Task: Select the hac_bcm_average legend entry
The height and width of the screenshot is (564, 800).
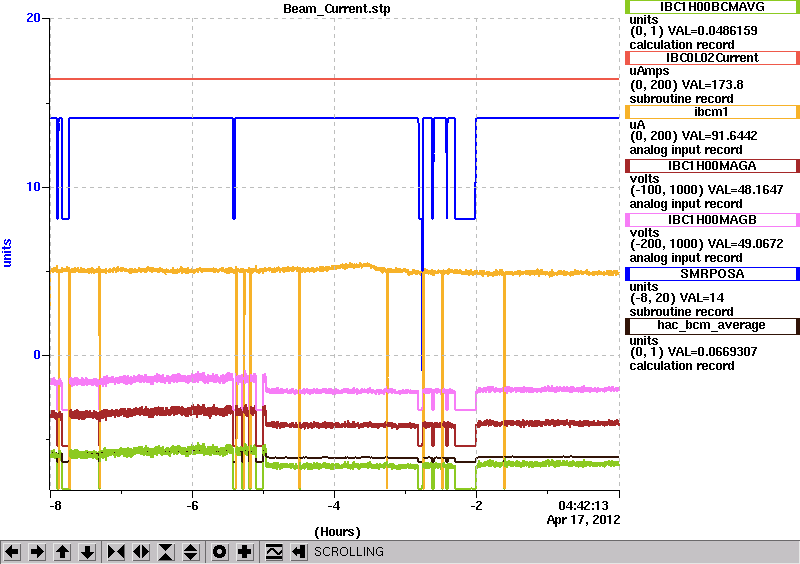Action: pos(712,326)
